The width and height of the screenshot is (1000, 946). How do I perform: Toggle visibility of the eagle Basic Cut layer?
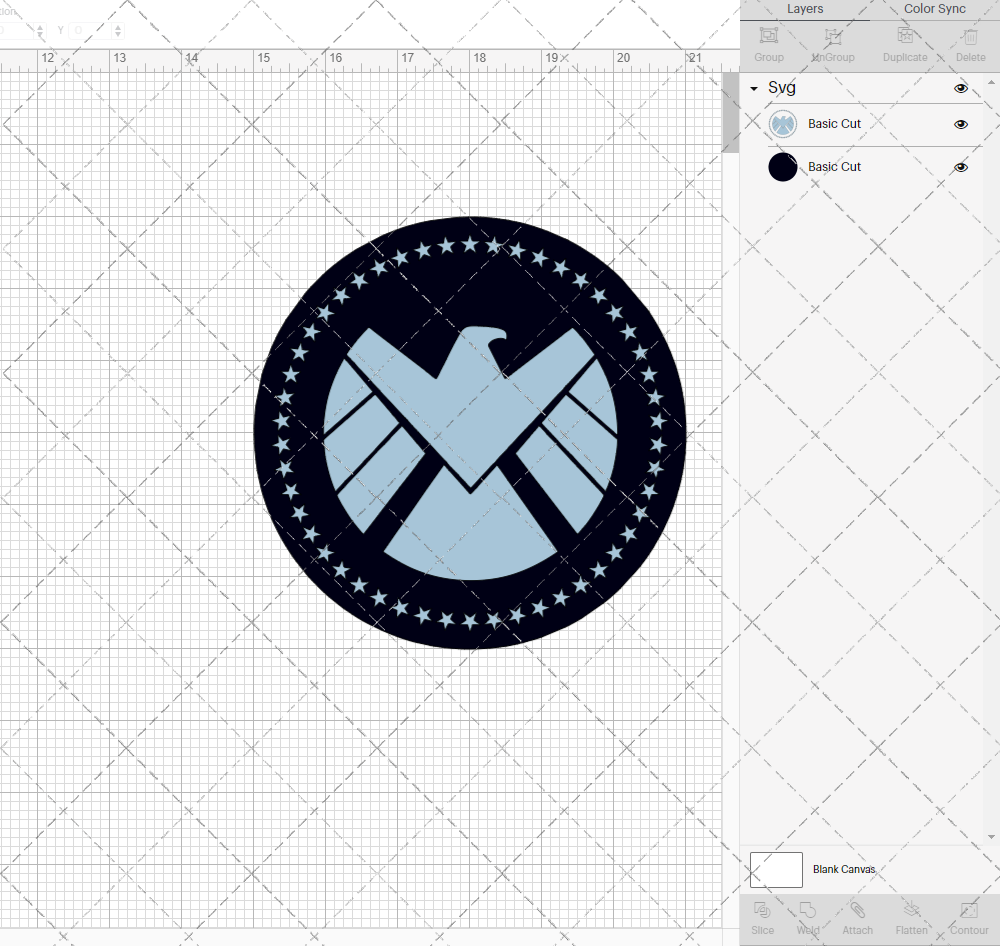point(960,124)
